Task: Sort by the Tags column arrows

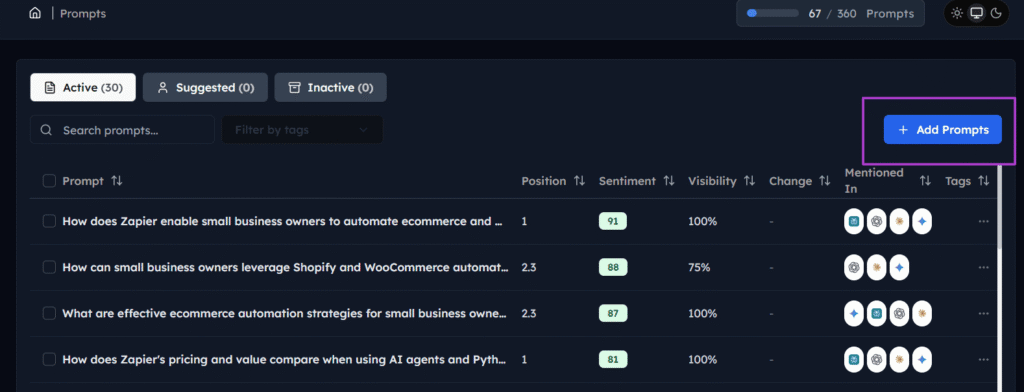Action: [984, 181]
